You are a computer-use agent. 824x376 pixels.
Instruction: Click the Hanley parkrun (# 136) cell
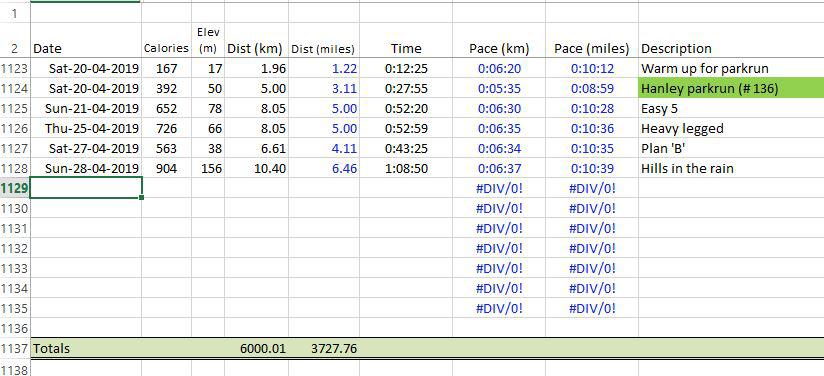(731, 88)
